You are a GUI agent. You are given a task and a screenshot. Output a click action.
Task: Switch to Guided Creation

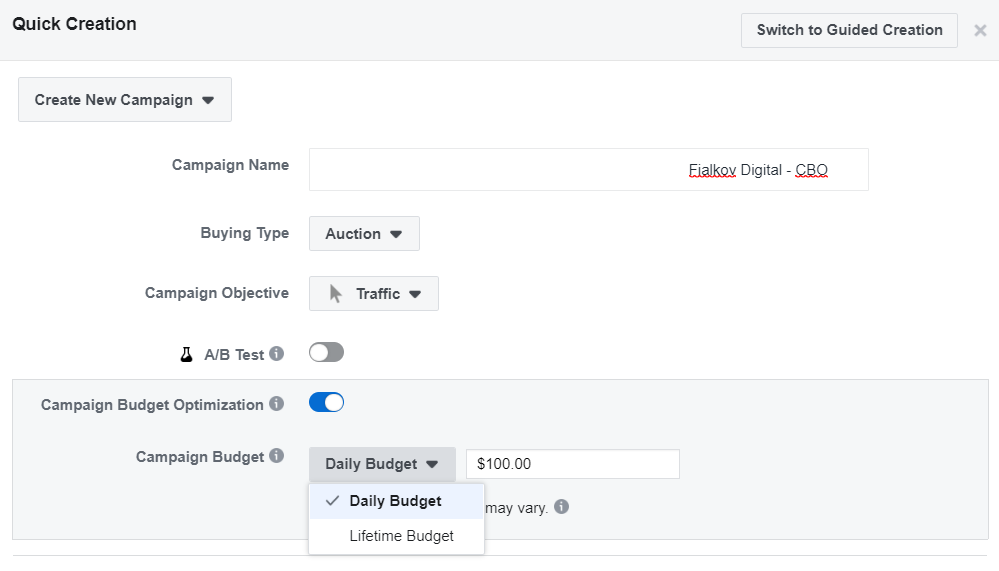849,30
